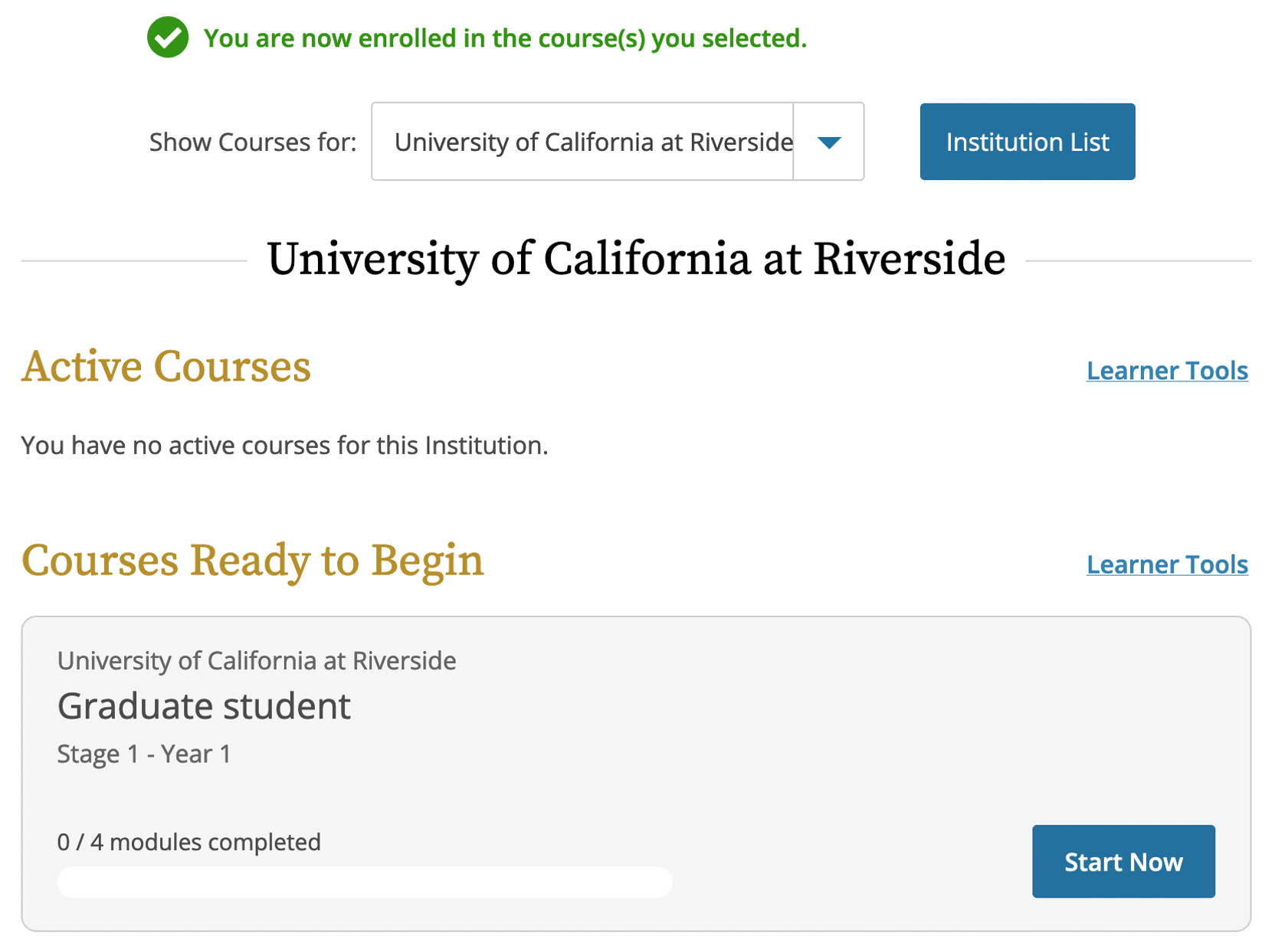Click the Stage 1 - Year 1 label
This screenshot has height=952, width=1275.
[x=144, y=754]
